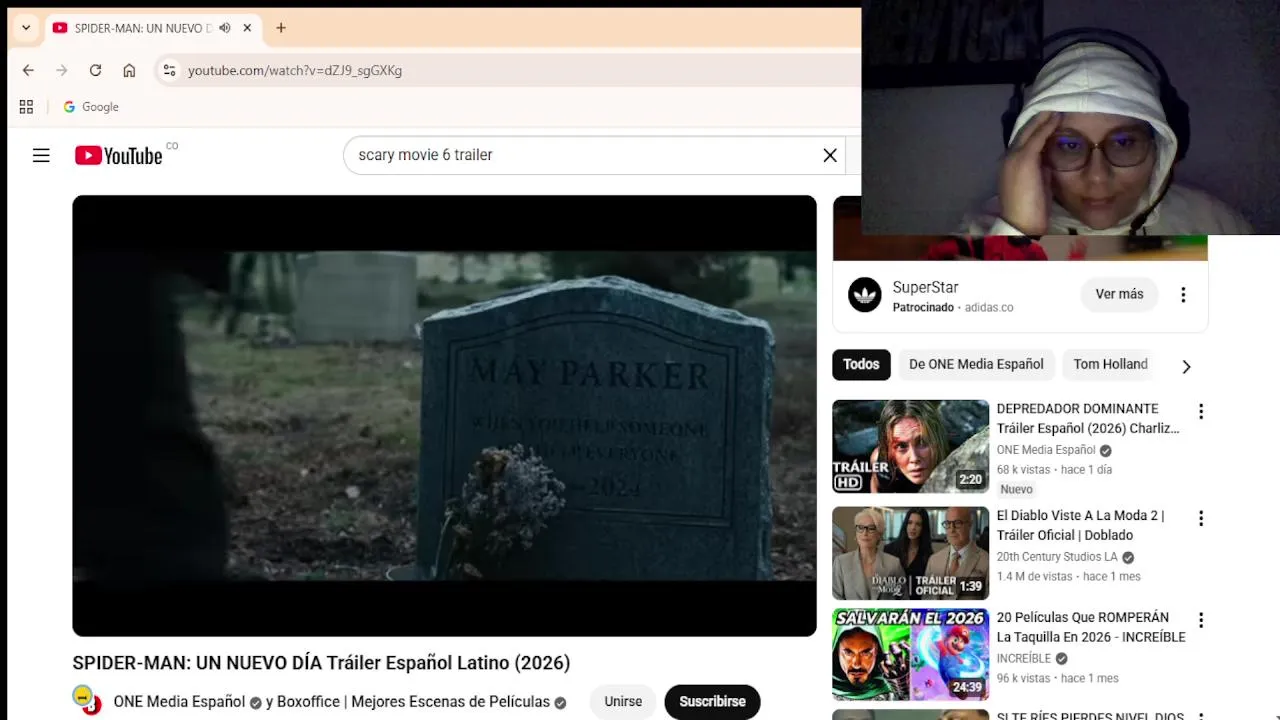Viewport: 1280px width, 720px height.
Task: Open the tab search dropdown arrow
Action: [26, 28]
